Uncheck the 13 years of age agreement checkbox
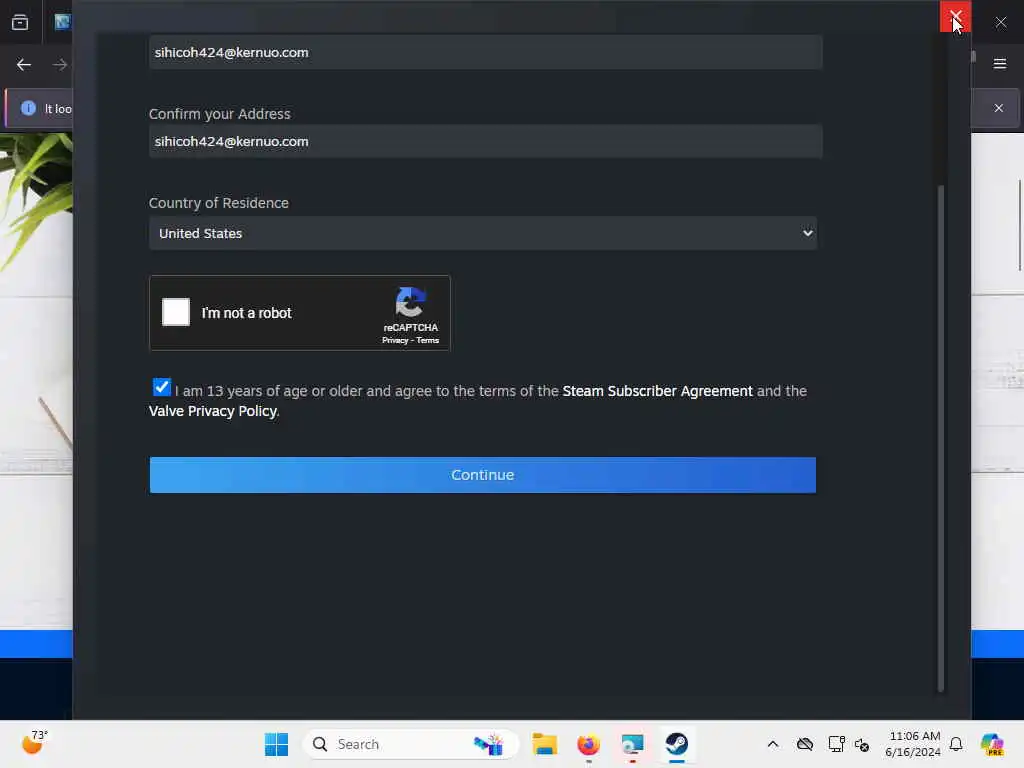The image size is (1024, 768). pyautogui.click(x=161, y=387)
